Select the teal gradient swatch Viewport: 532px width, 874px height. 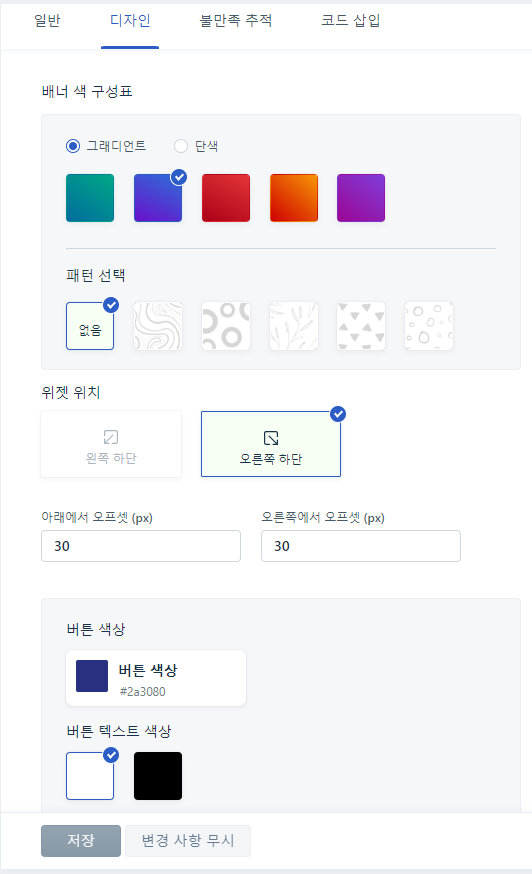(90, 198)
